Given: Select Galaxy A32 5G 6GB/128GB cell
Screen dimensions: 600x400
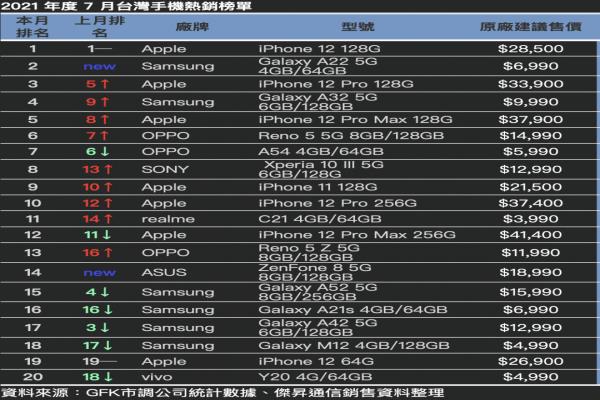Looking at the screenshot, I should 318,102.
